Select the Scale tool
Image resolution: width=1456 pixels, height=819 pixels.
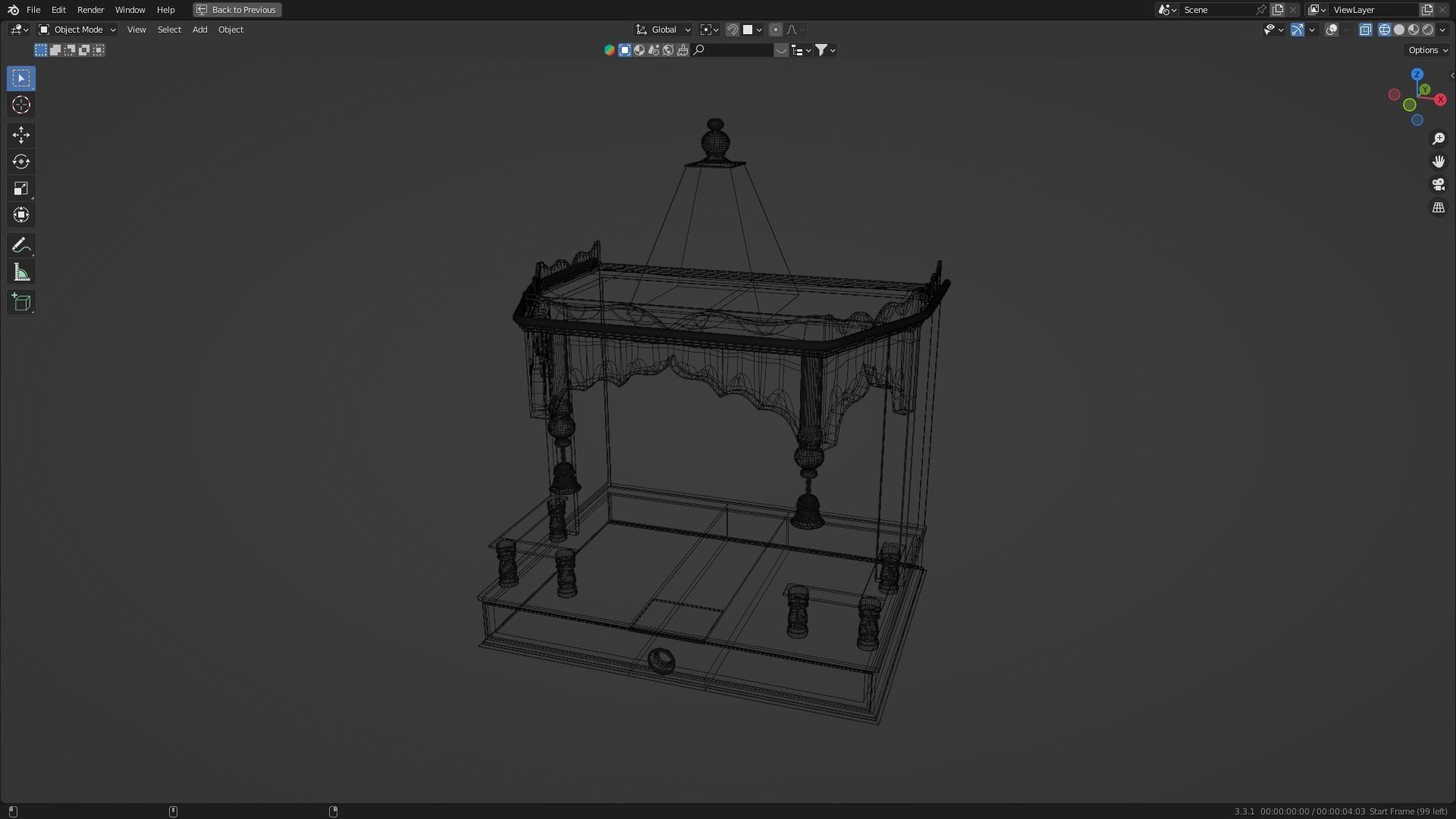click(x=20, y=188)
